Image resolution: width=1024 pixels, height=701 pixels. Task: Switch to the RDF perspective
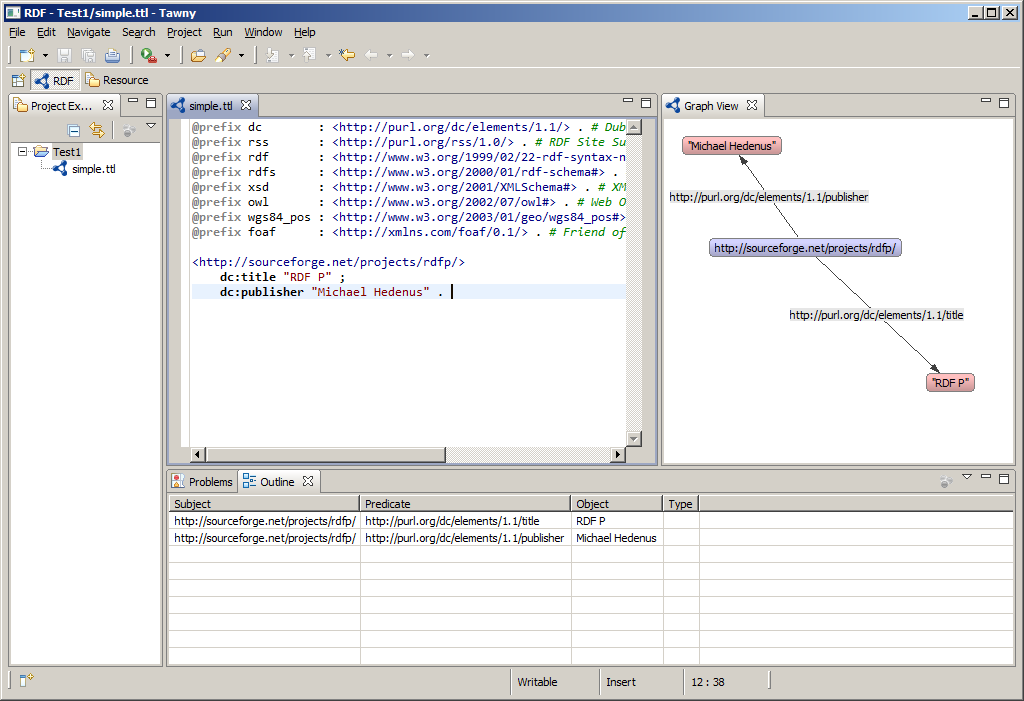[x=55, y=81]
